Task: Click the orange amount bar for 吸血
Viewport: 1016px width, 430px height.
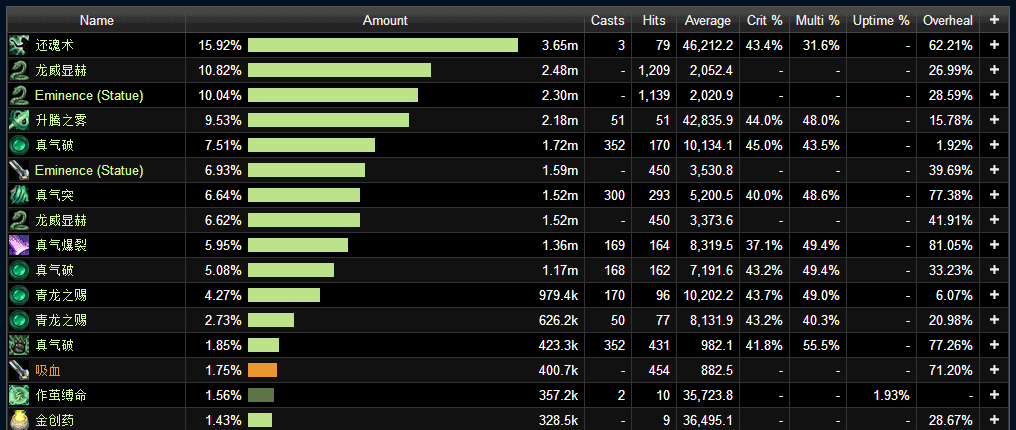Action: tap(262, 370)
